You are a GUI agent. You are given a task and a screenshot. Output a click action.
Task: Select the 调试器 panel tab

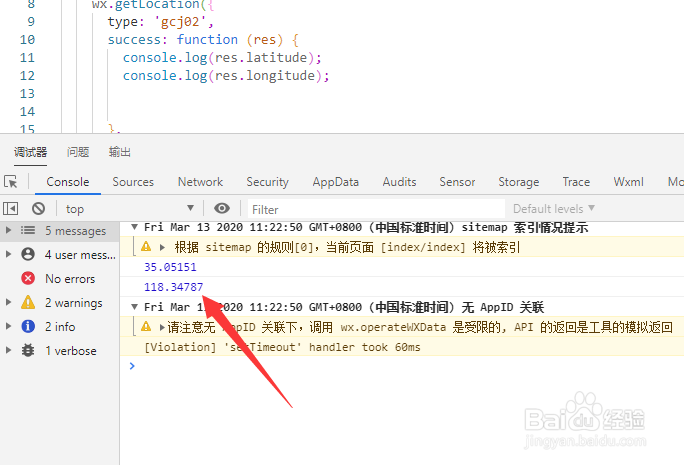[30, 152]
